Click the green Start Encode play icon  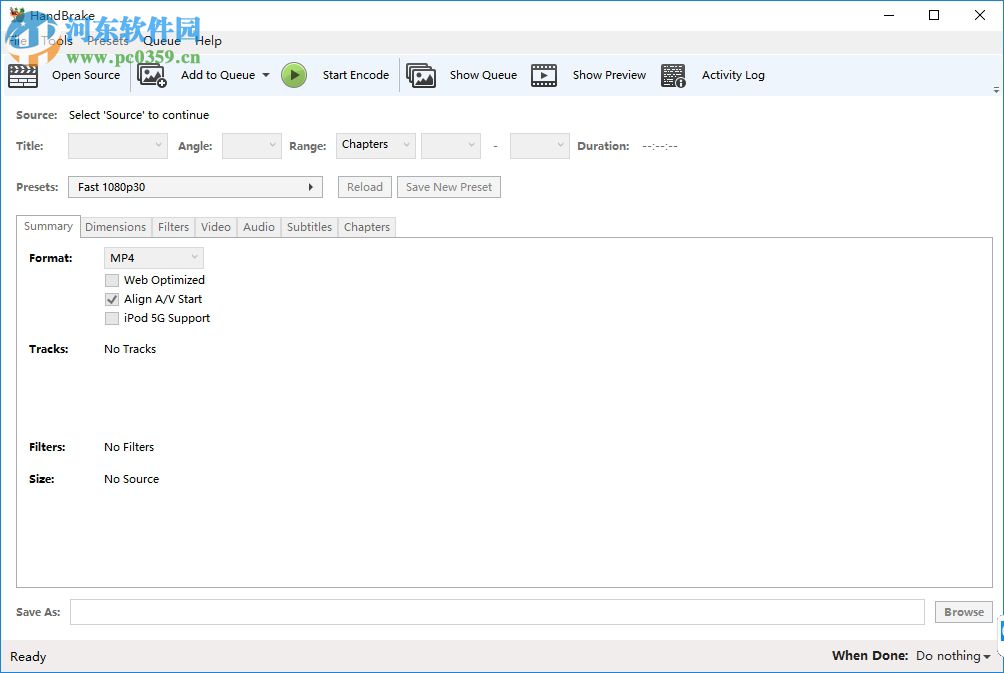[294, 75]
